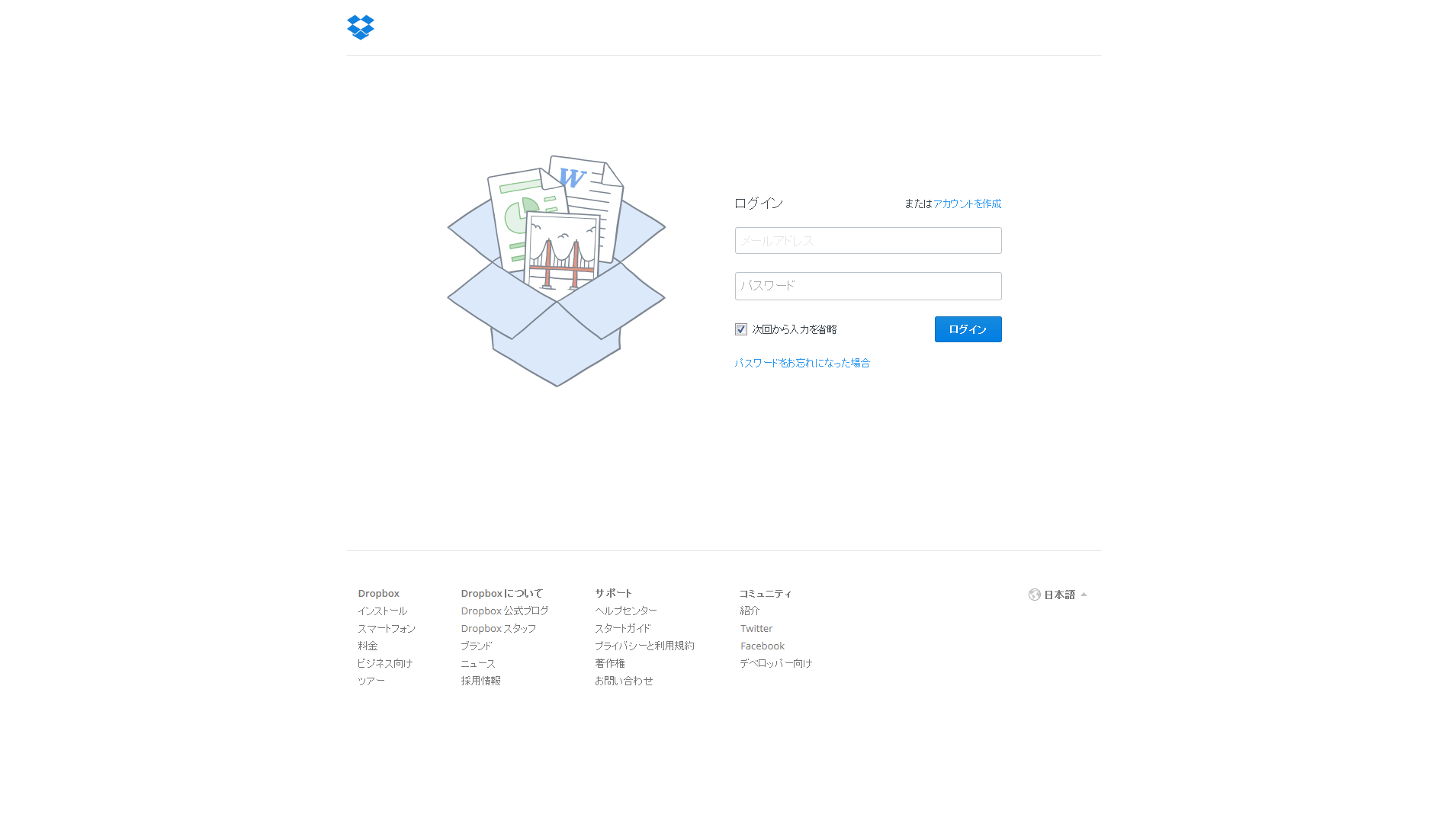Open the ビジネス向け footer link

click(385, 664)
